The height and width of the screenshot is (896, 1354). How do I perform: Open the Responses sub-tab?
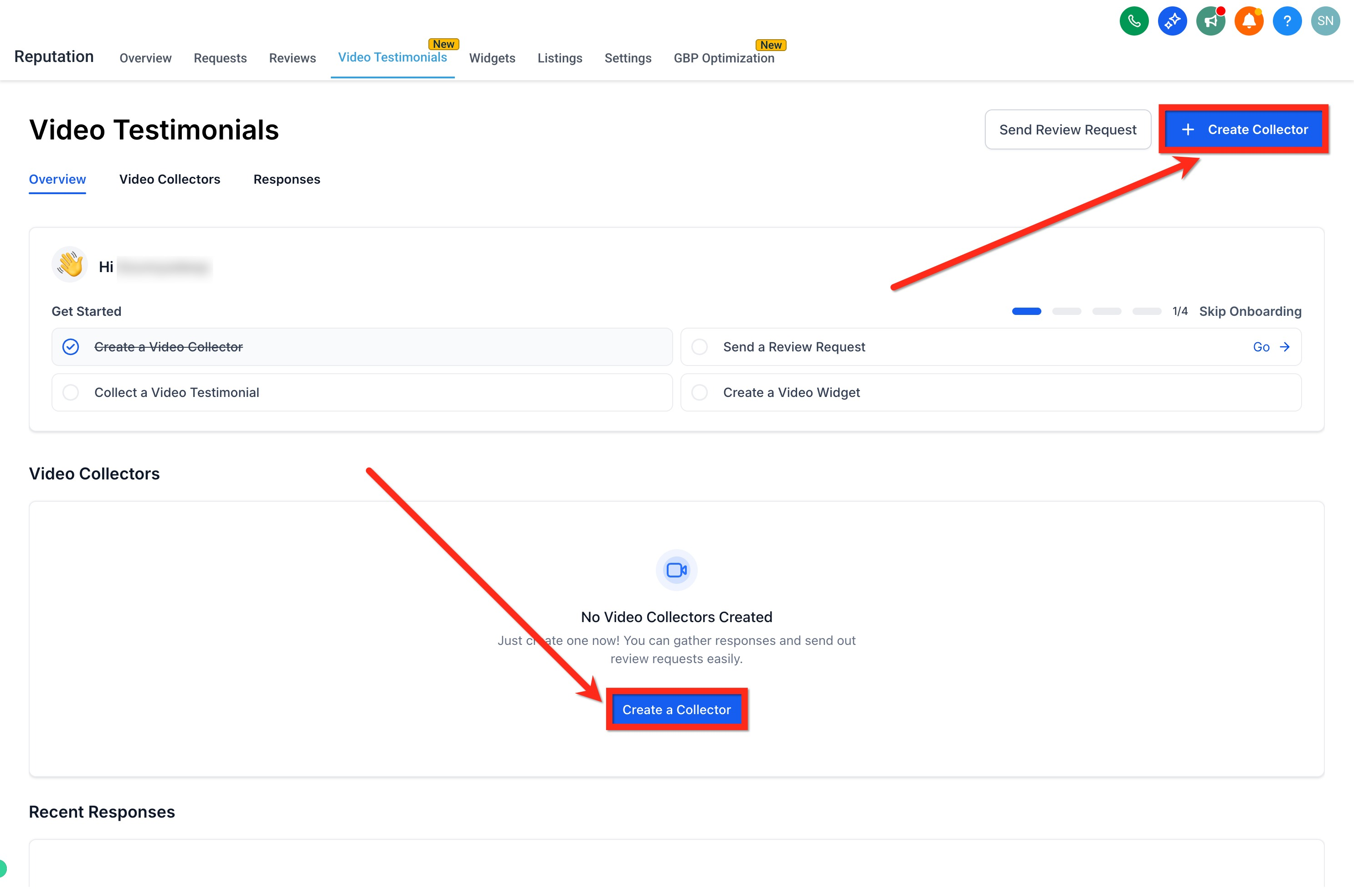point(287,180)
